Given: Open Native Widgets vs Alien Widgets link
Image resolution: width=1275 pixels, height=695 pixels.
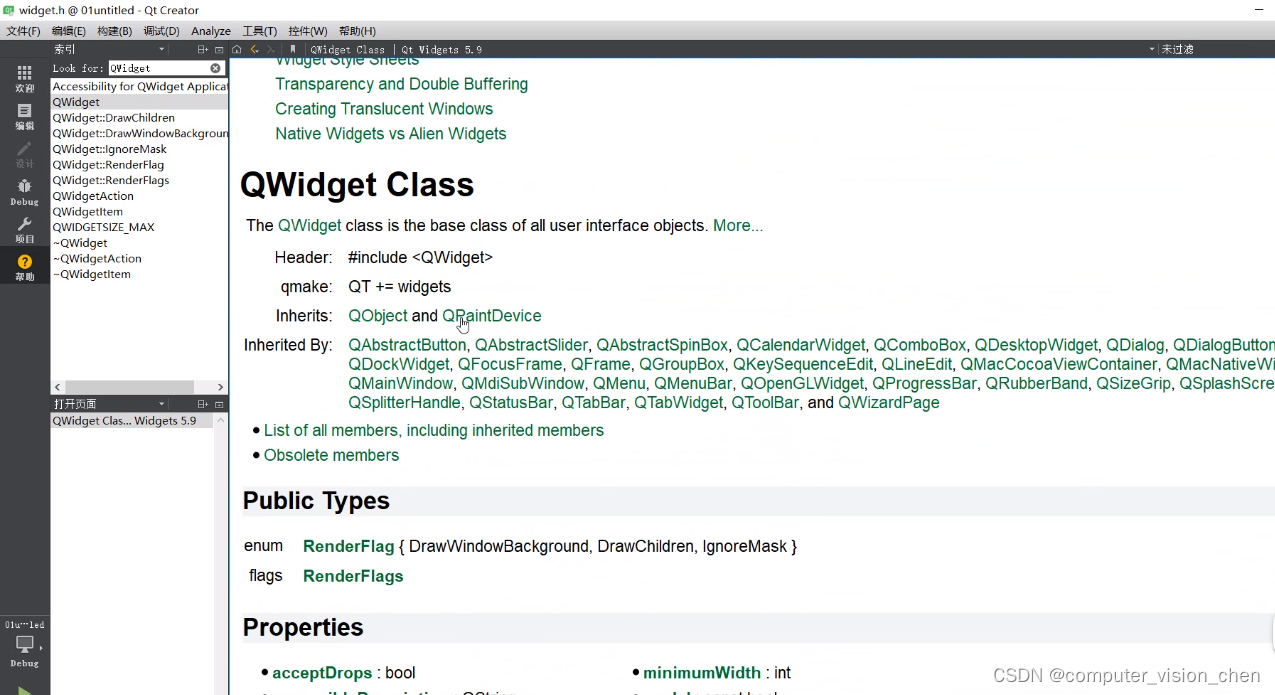Looking at the screenshot, I should [x=391, y=134].
